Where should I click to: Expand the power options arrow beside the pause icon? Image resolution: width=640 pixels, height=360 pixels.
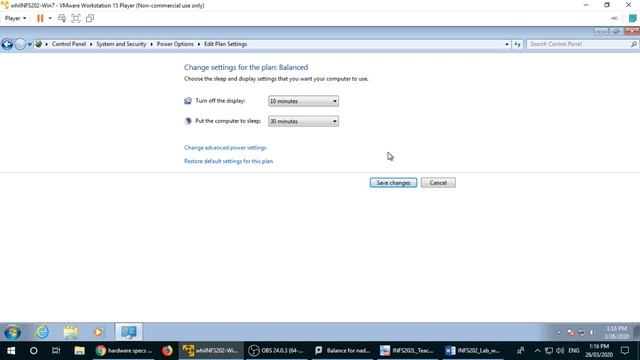click(x=50, y=18)
